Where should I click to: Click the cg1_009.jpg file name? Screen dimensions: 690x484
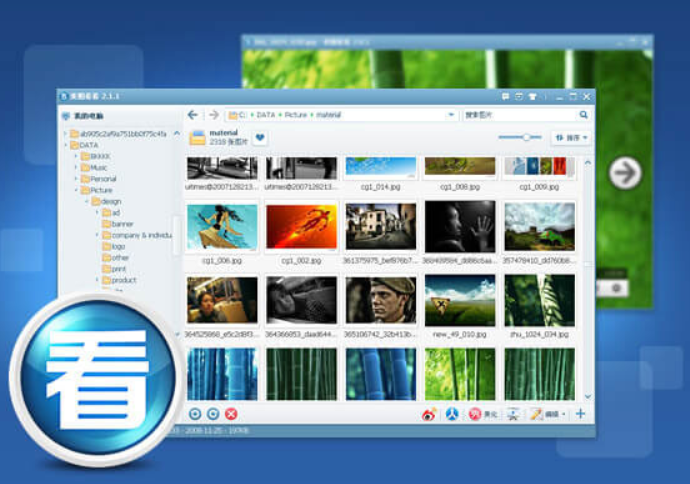539,187
